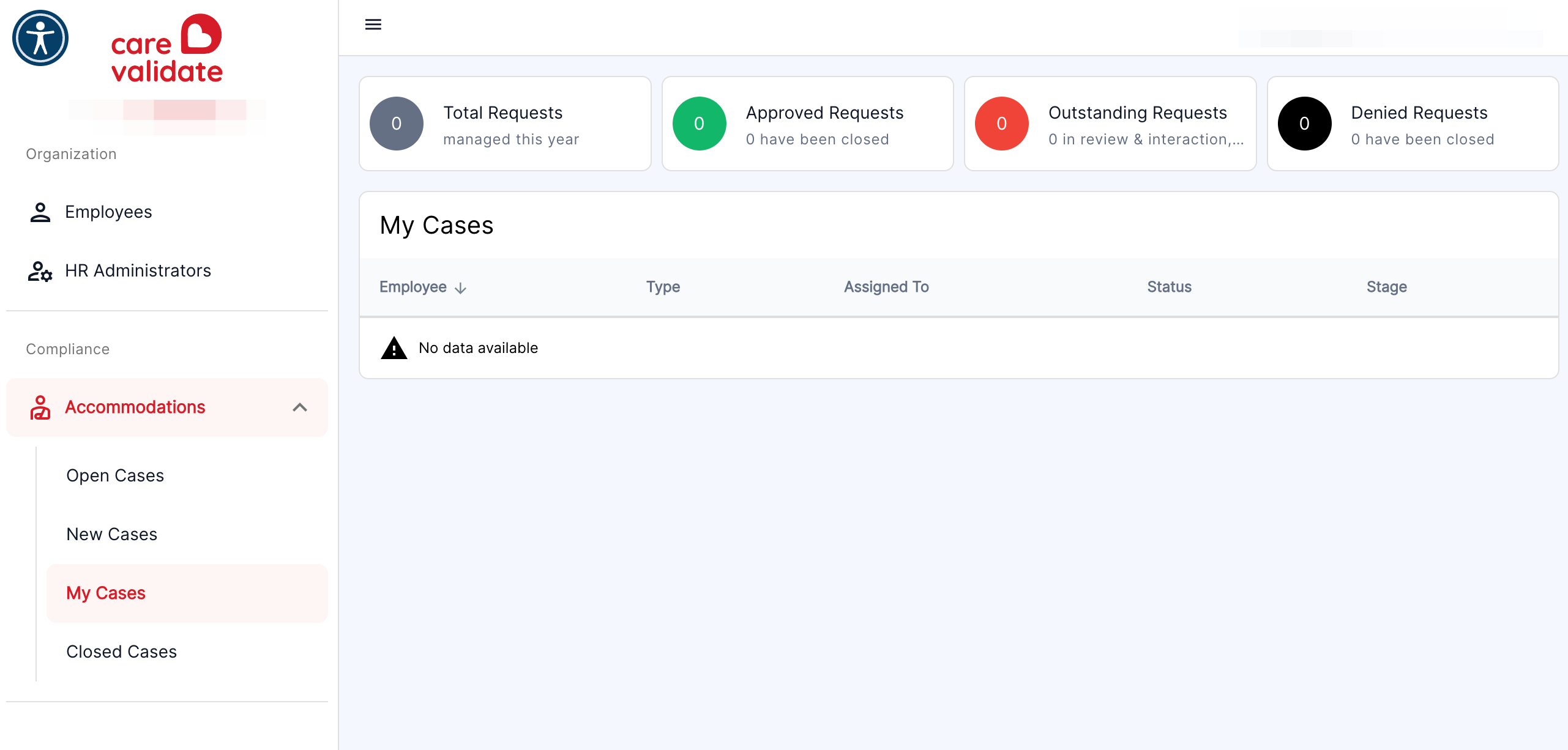Click the 'No data available' message

pyautogui.click(x=479, y=348)
